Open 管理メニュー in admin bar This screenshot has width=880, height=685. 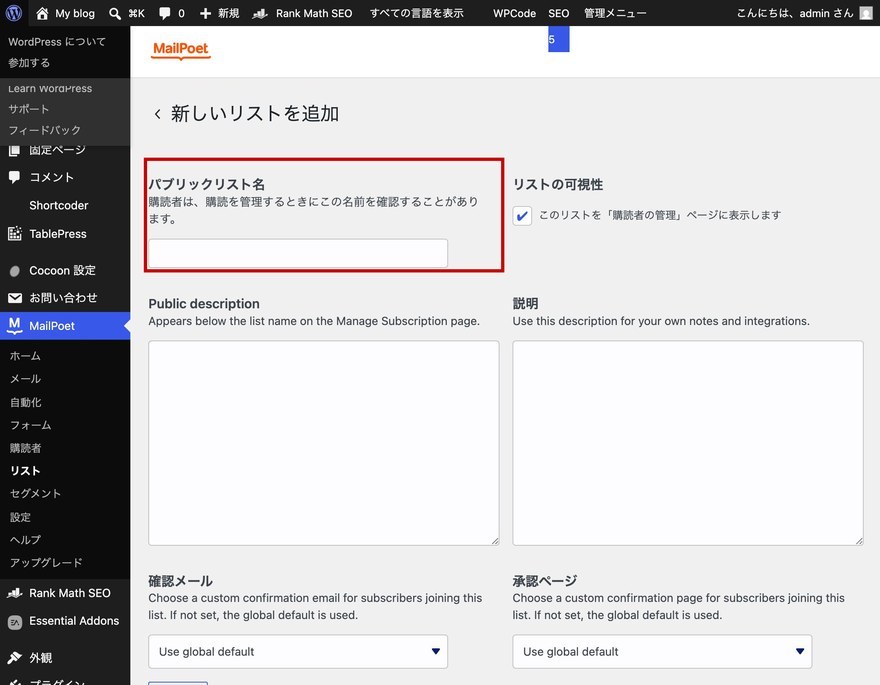coord(615,13)
